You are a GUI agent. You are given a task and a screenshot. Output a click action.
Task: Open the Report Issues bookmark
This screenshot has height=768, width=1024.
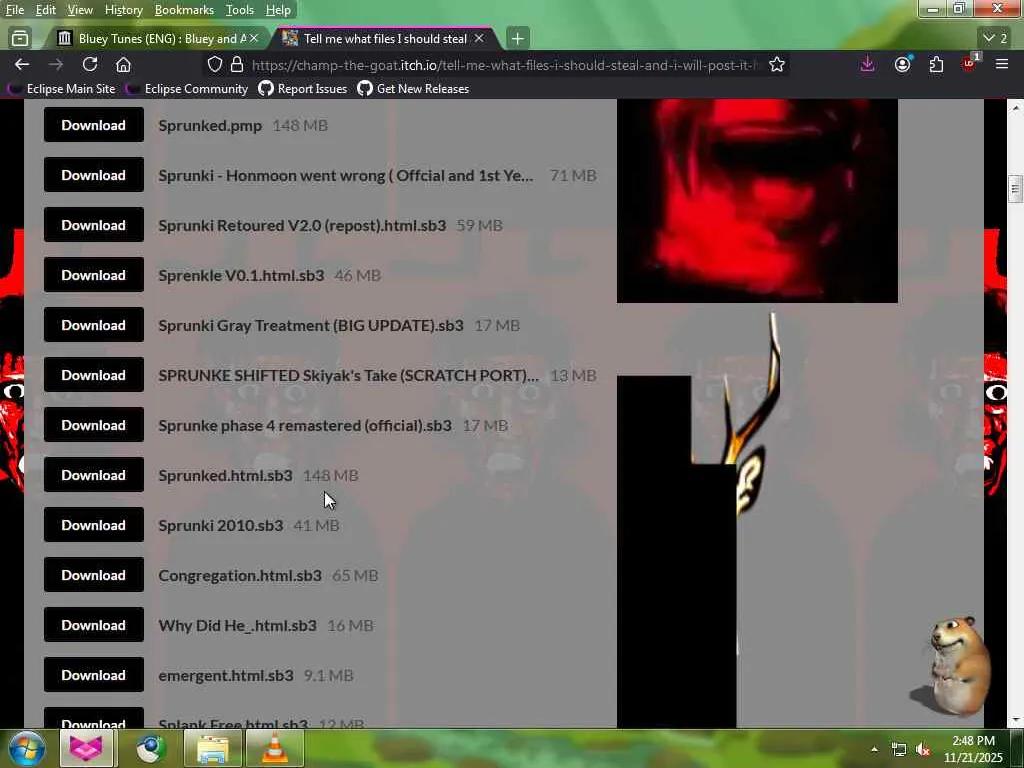point(303,89)
